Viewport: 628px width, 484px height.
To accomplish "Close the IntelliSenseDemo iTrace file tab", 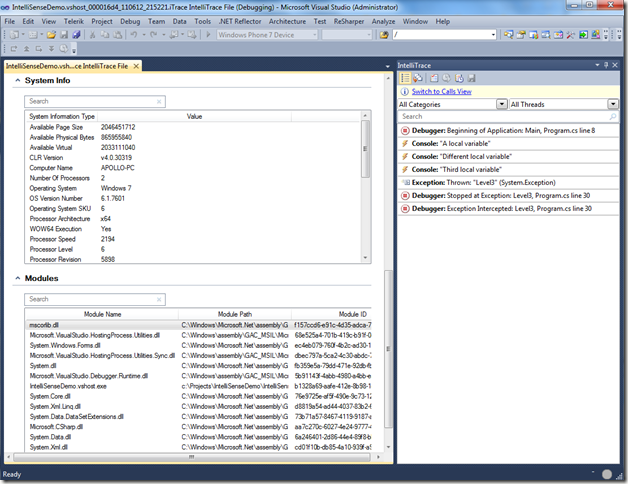I will pos(137,65).
